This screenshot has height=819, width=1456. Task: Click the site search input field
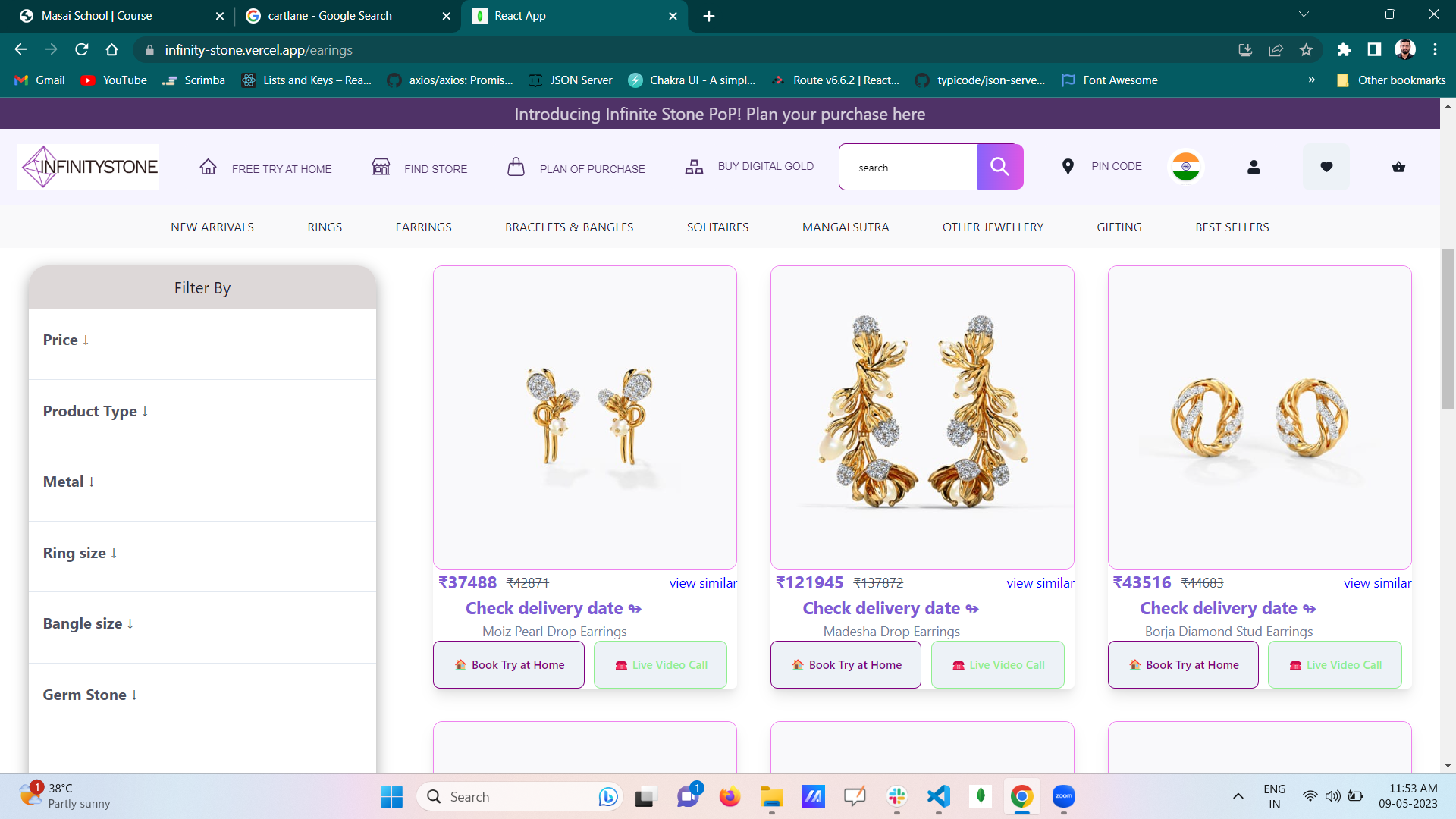coord(908,168)
